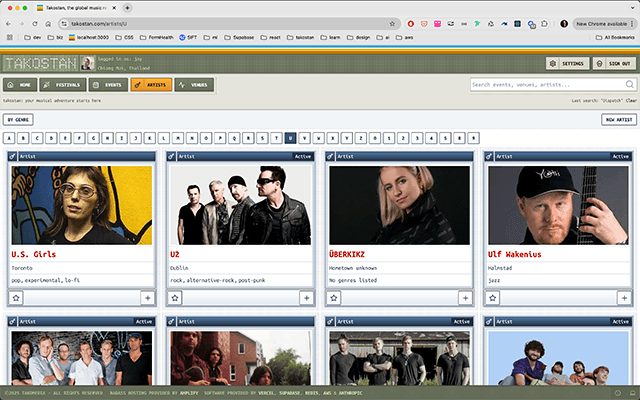Click the Ulf Wakenius guitar photo
The width and height of the screenshot is (640, 400).
(558, 205)
